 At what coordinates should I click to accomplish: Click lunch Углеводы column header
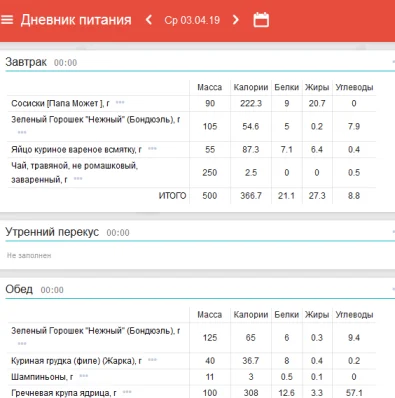[354, 315]
